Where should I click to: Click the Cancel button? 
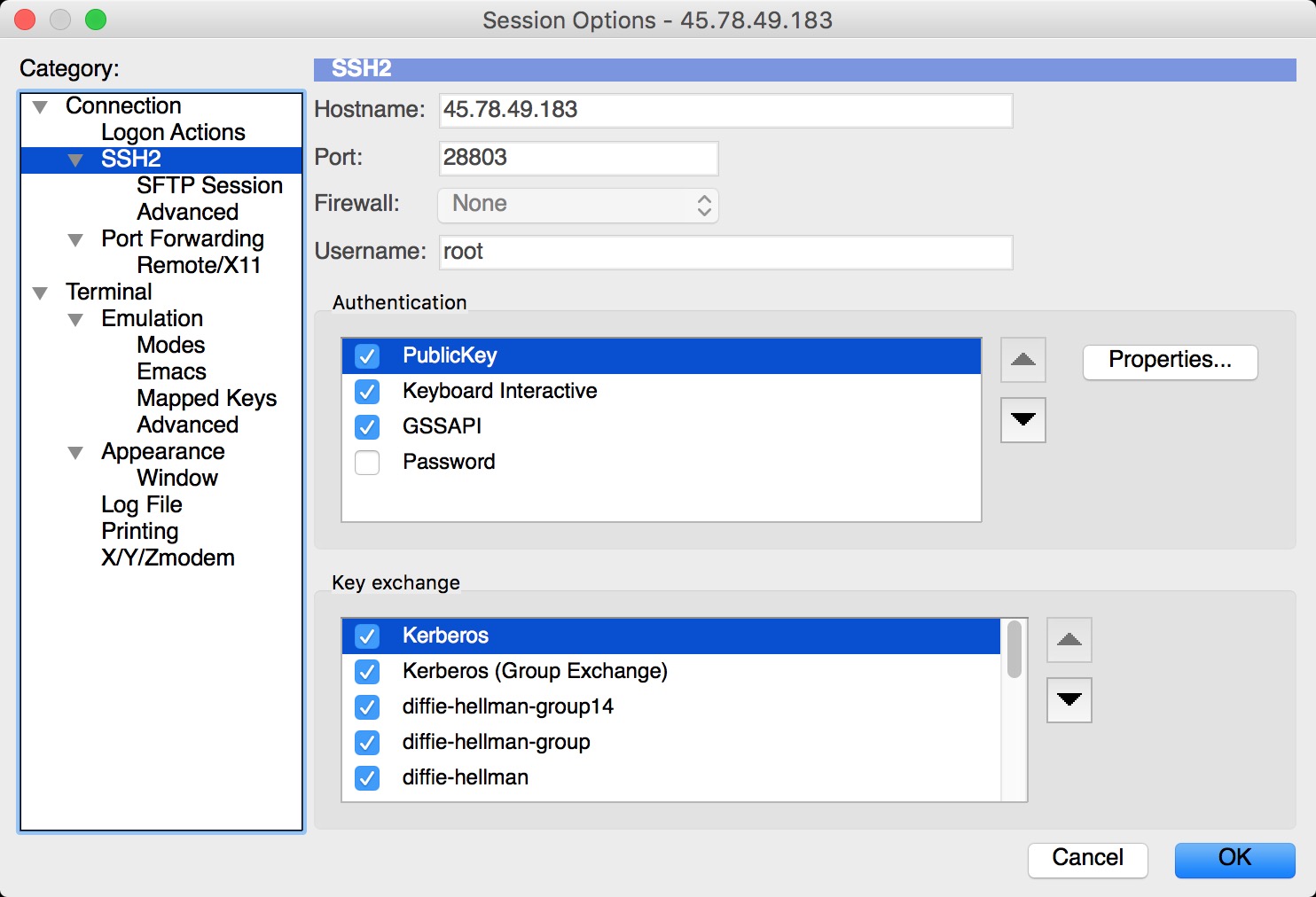(1088, 860)
